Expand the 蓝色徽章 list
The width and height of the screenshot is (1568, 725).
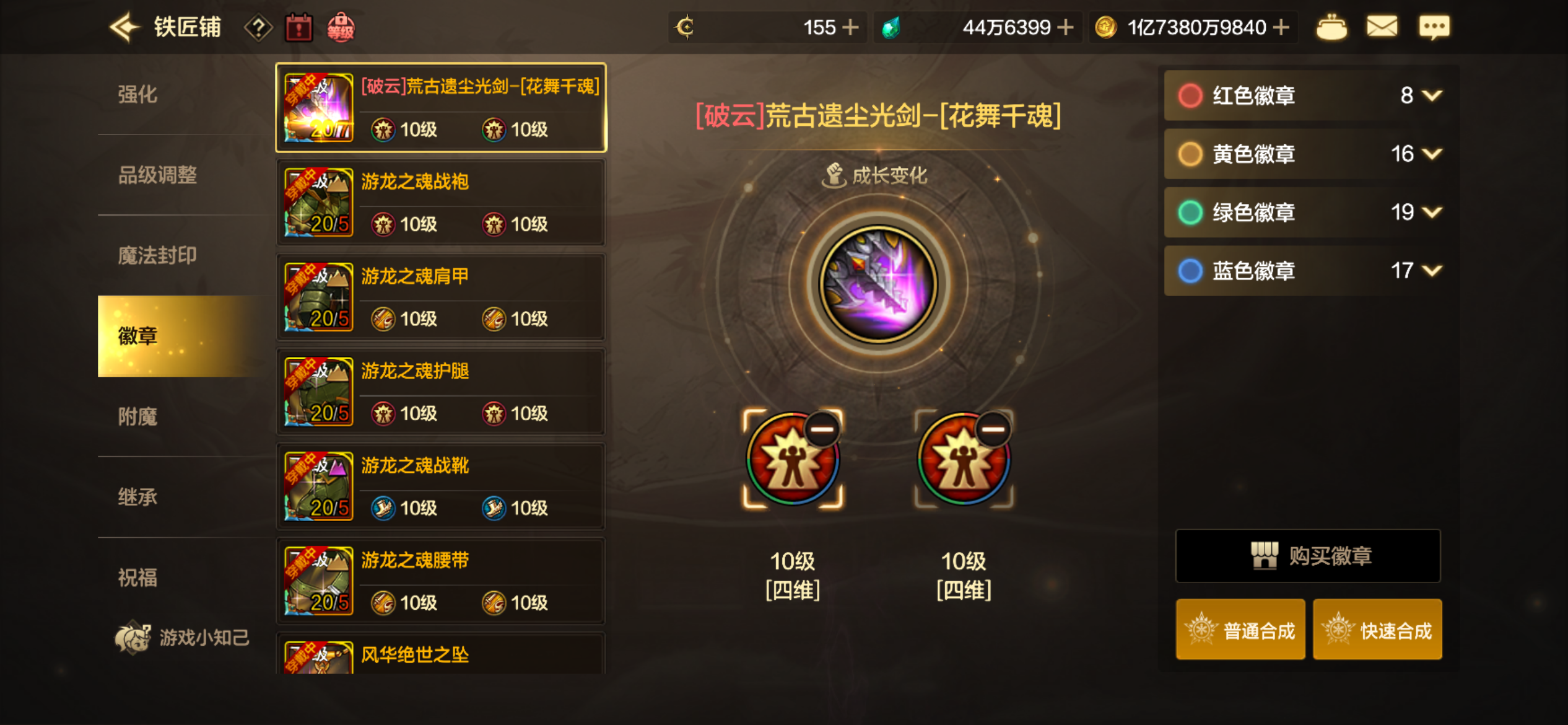point(1432,271)
